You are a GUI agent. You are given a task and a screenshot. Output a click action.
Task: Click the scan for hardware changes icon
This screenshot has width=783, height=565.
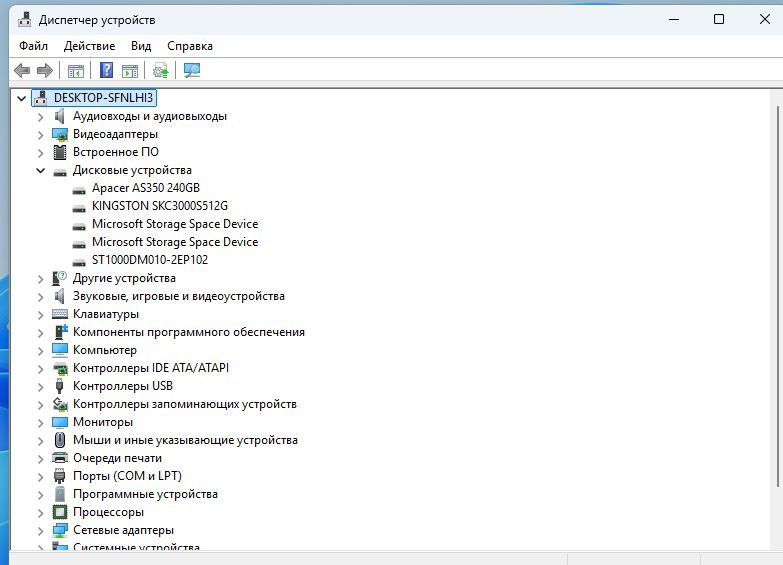pyautogui.click(x=192, y=70)
